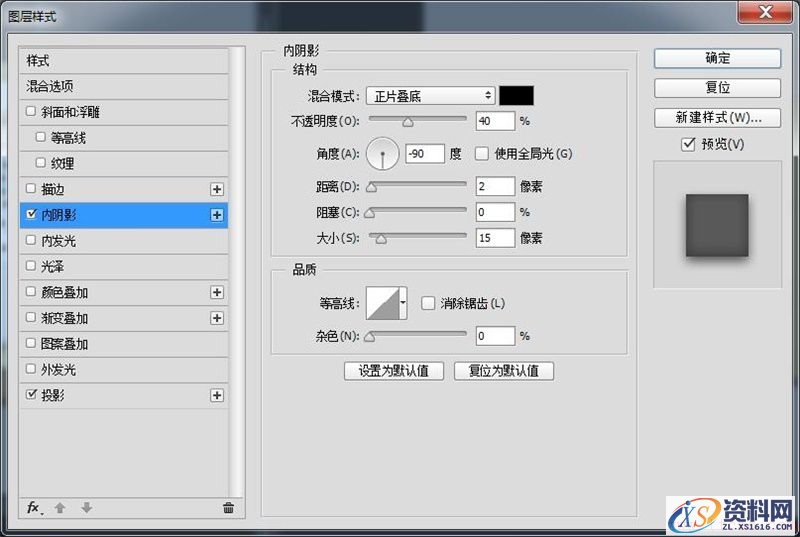Viewport: 800px width, 537px height.
Task: Enable the 等高线 sub-option checkbox
Action: click(41, 137)
